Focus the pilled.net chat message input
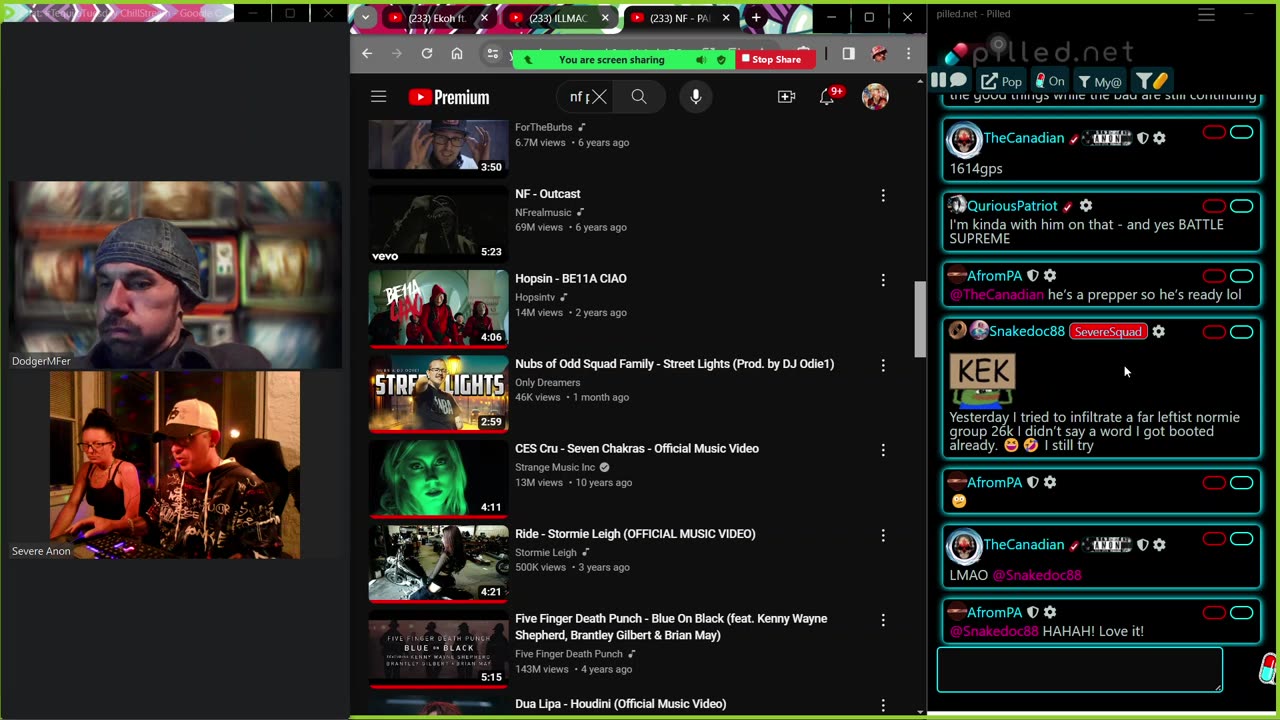Image resolution: width=1280 pixels, height=720 pixels. click(x=1079, y=670)
